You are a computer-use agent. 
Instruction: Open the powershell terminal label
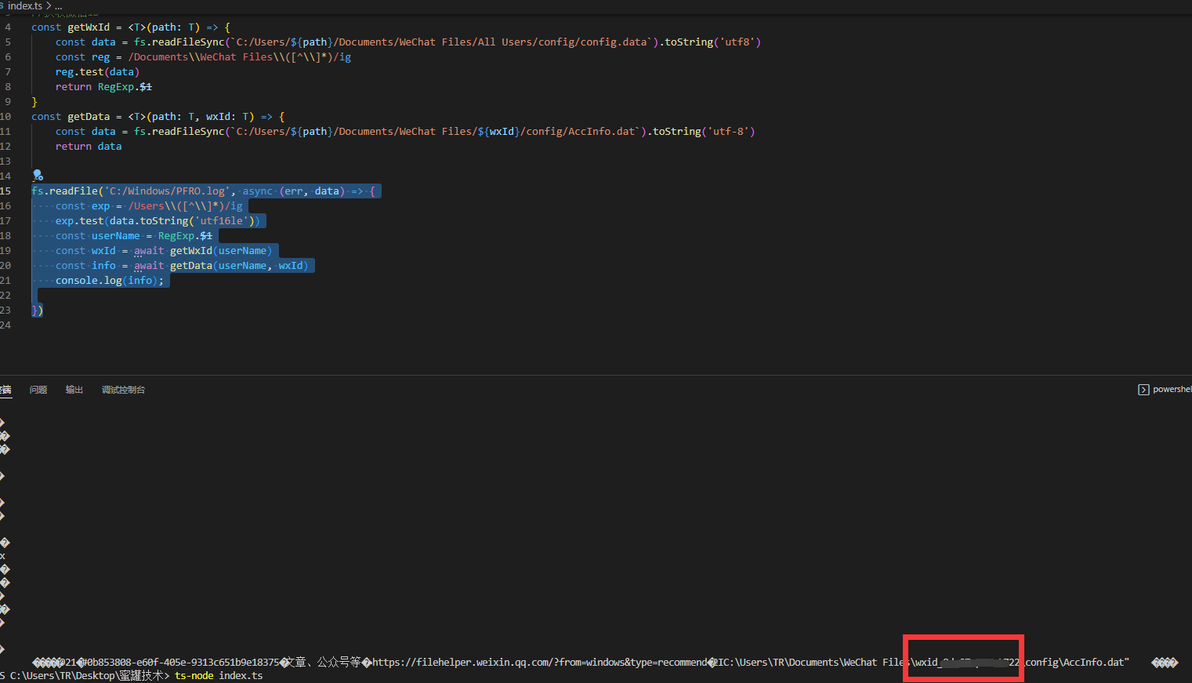tap(1171, 389)
